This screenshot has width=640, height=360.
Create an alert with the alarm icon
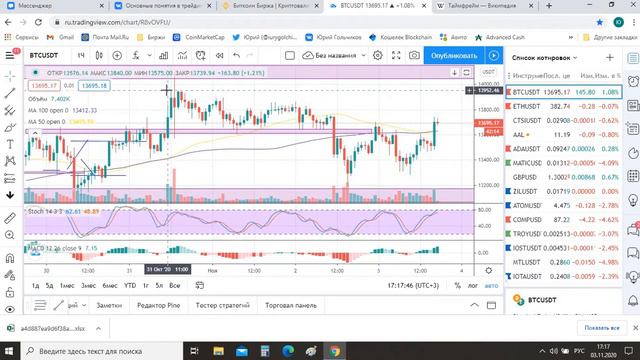(200, 55)
